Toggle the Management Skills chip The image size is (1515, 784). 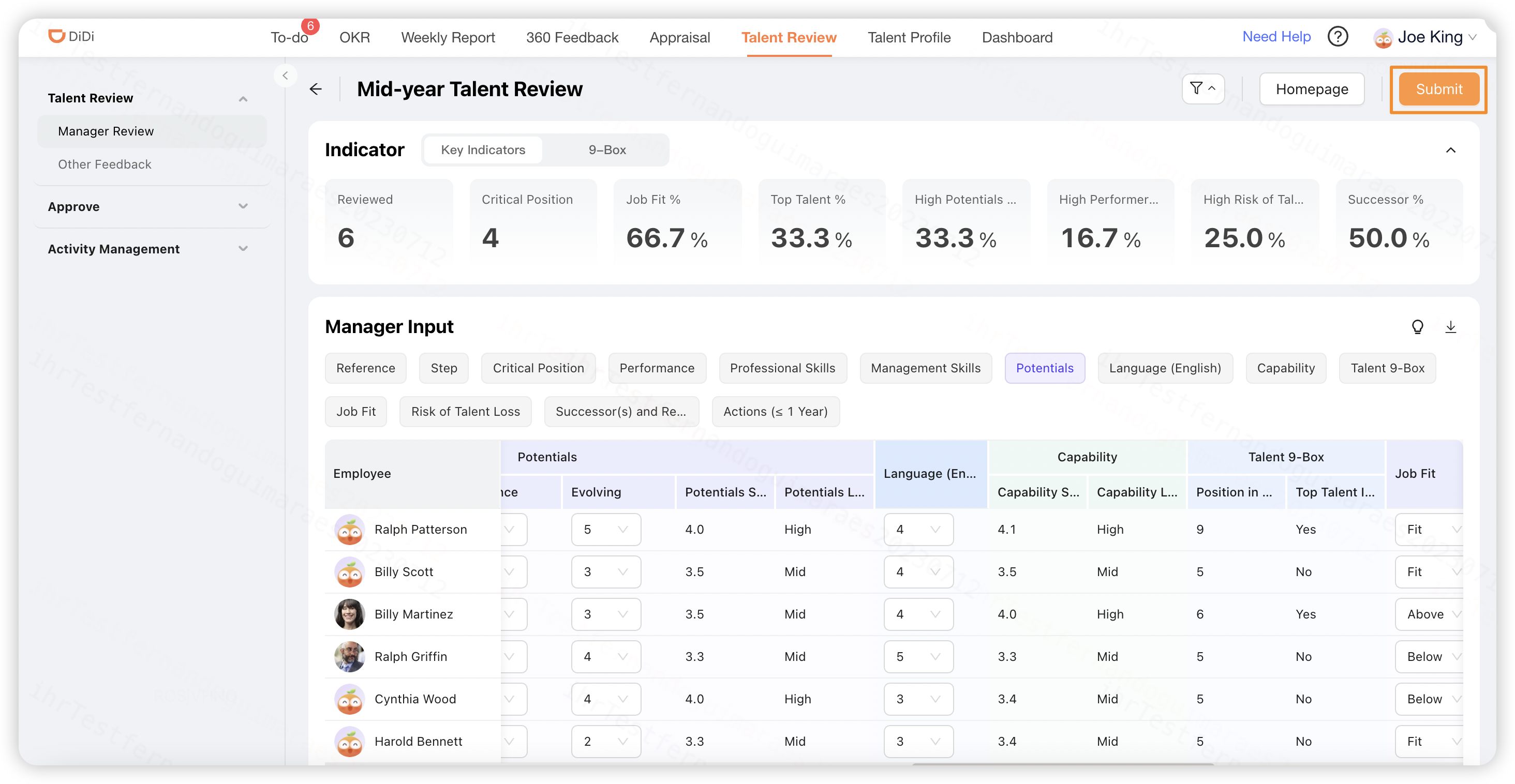[x=926, y=368]
